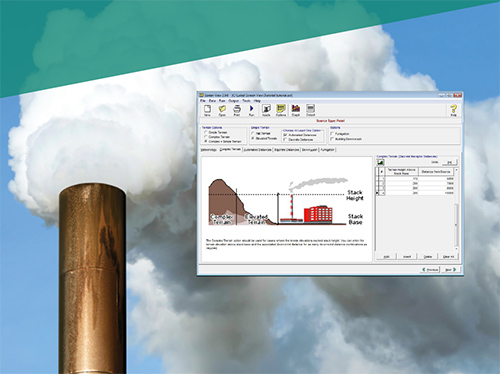Click the receptor table vertical scrollbar
Screen dimensions: 500x374
[x=456, y=208]
